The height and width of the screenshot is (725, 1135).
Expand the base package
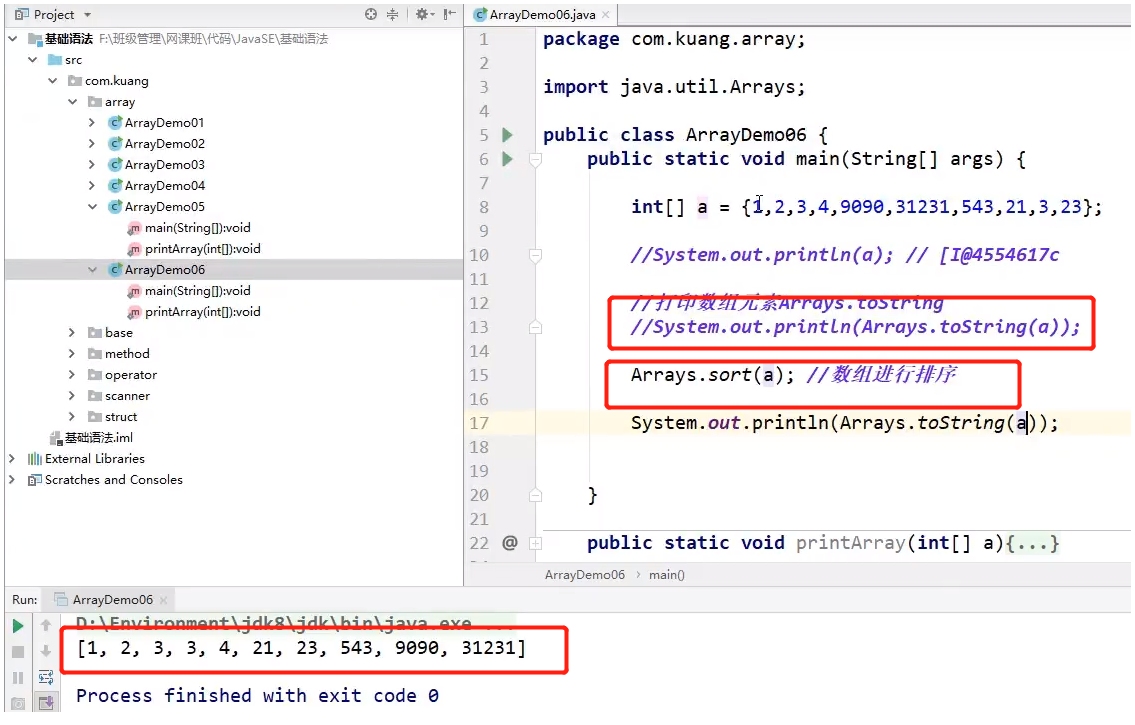(x=72, y=332)
